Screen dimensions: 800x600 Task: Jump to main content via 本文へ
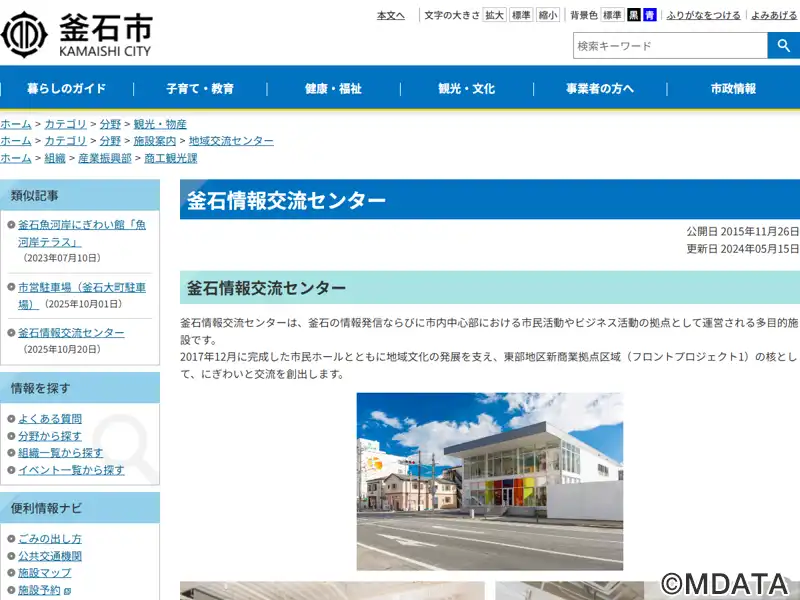coord(390,15)
